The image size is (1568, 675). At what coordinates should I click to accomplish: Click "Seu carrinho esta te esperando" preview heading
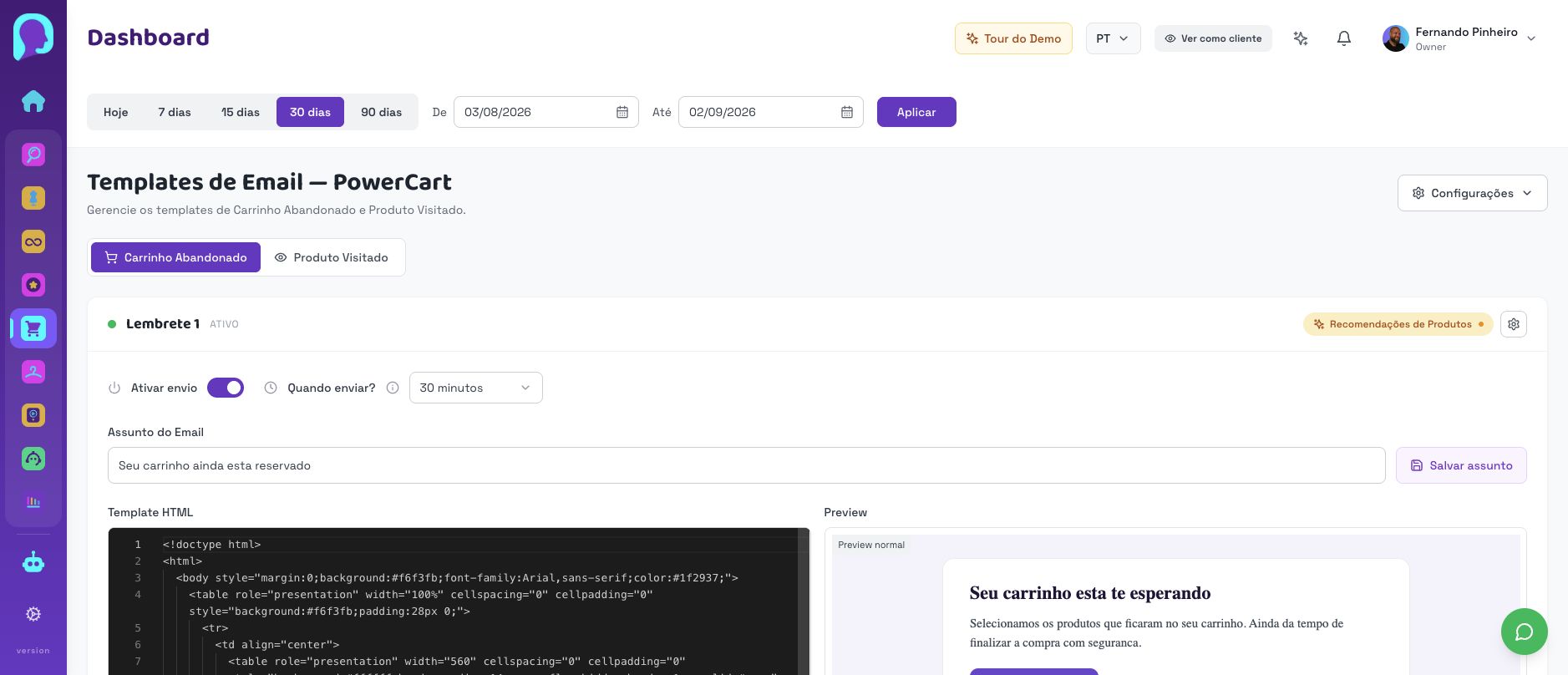[1090, 593]
